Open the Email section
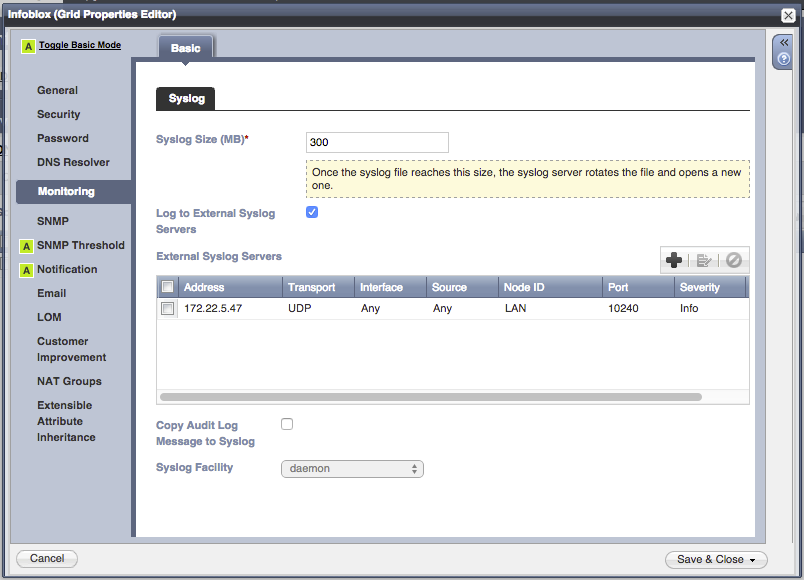The height and width of the screenshot is (580, 804). tap(51, 293)
